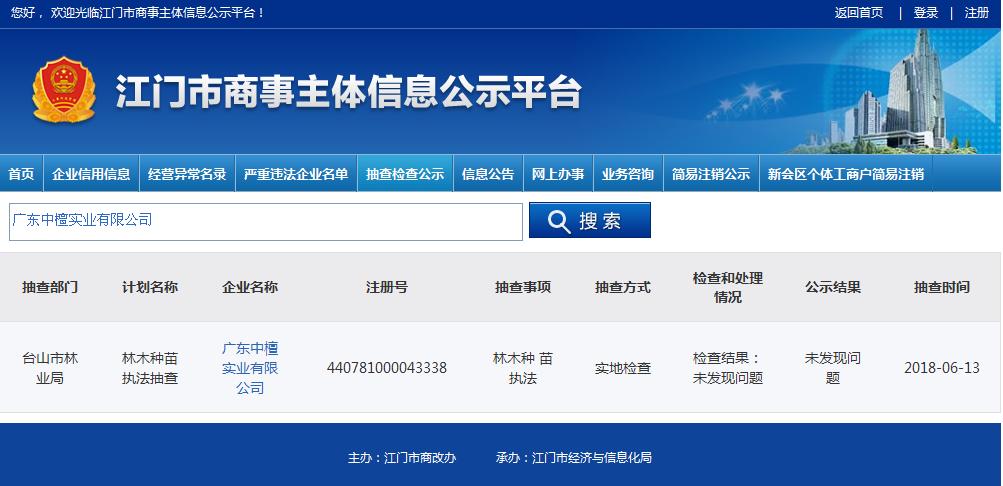Screen dimensions: 1003x486
Task: Open 信息公告 page
Action: [x=488, y=174]
